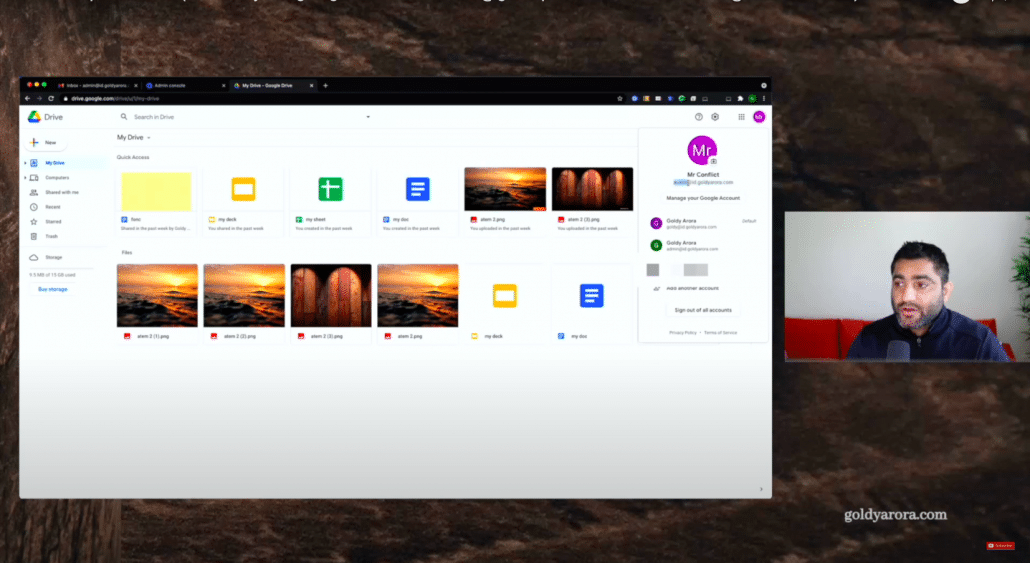Change profile photo camera icon
Screen dimensions: 1030x563
point(713,161)
